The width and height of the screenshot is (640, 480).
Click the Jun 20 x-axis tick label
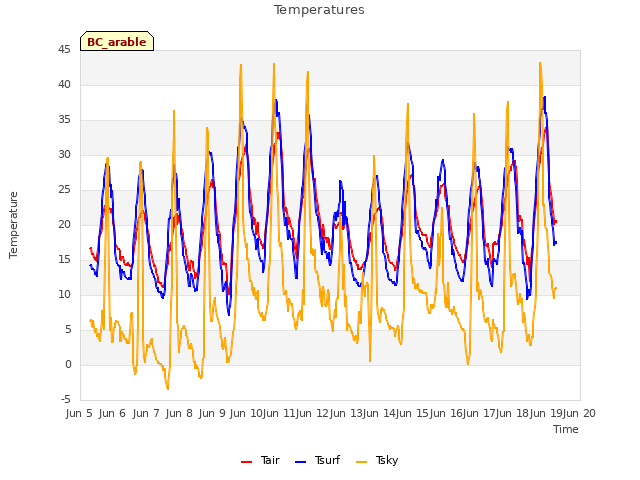point(579,413)
